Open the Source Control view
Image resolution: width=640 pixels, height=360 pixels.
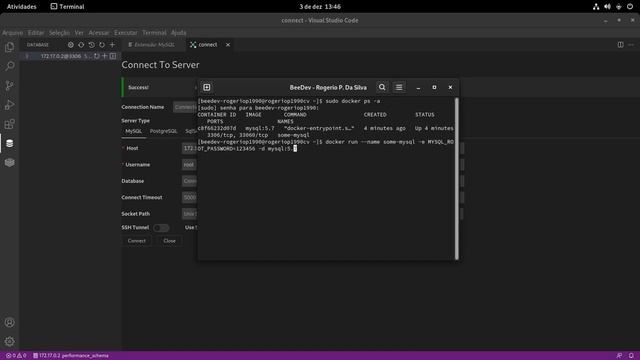pos(9,85)
